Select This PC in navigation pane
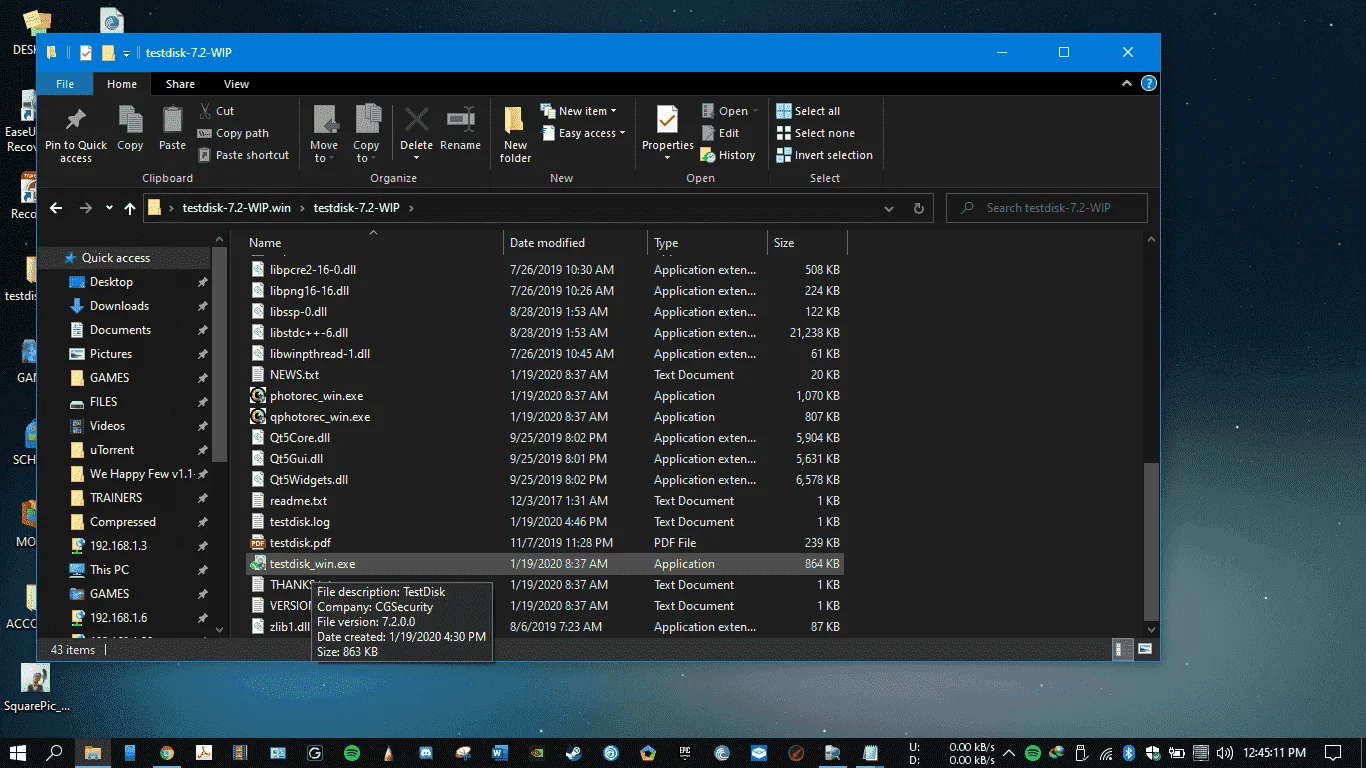Image resolution: width=1366 pixels, height=768 pixels. [109, 570]
